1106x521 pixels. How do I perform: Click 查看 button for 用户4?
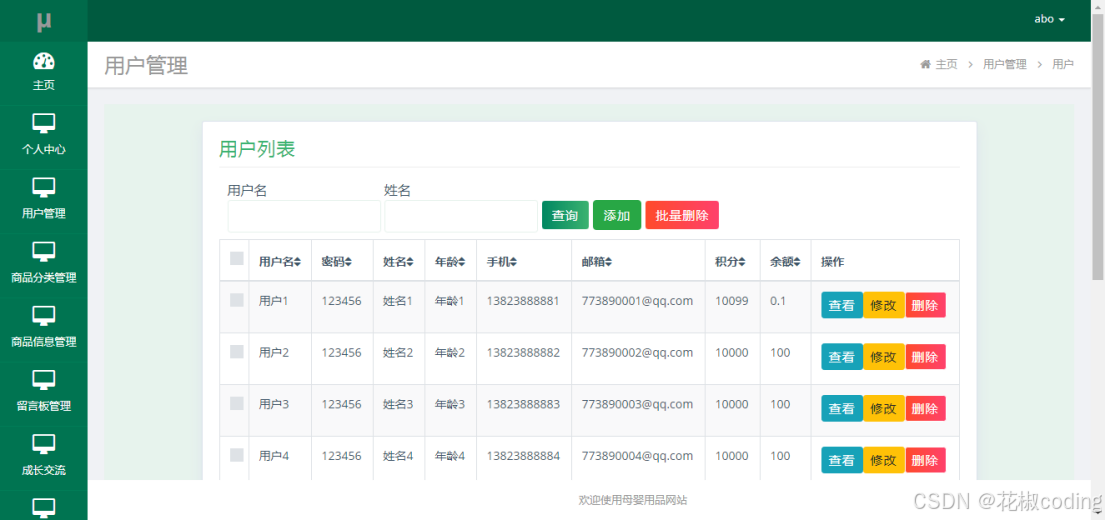click(841, 460)
